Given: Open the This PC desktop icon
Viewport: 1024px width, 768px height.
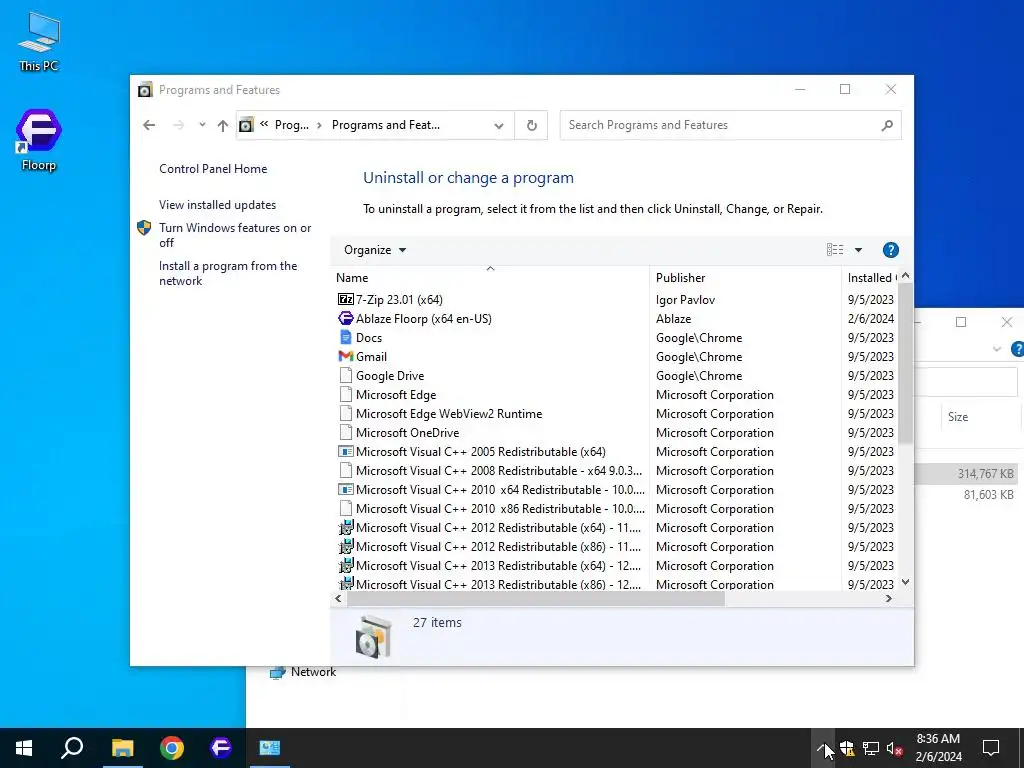Looking at the screenshot, I should [x=39, y=42].
